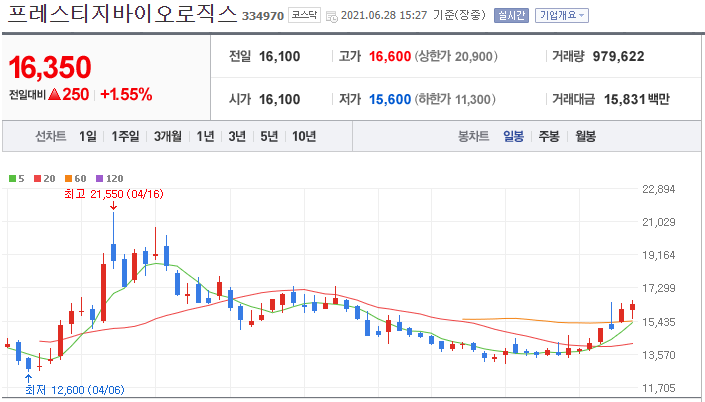Click the red 20-day moving average swatch
This screenshot has width=705, height=402.
coord(37,179)
